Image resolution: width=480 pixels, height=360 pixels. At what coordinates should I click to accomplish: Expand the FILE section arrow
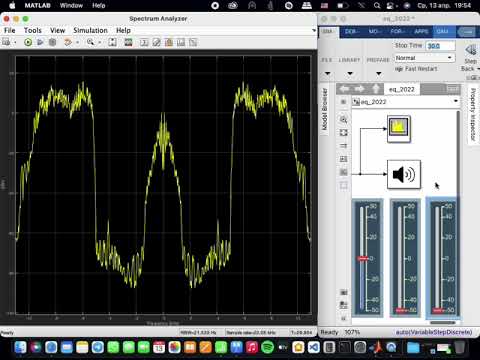328,73
